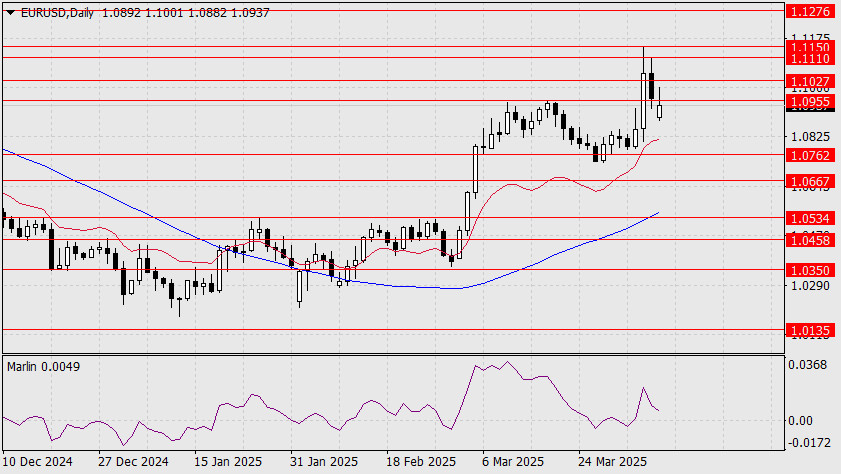Image resolution: width=841 pixels, height=474 pixels.
Task: Click the 24 Mar 2025 date label
Action: coord(612,462)
